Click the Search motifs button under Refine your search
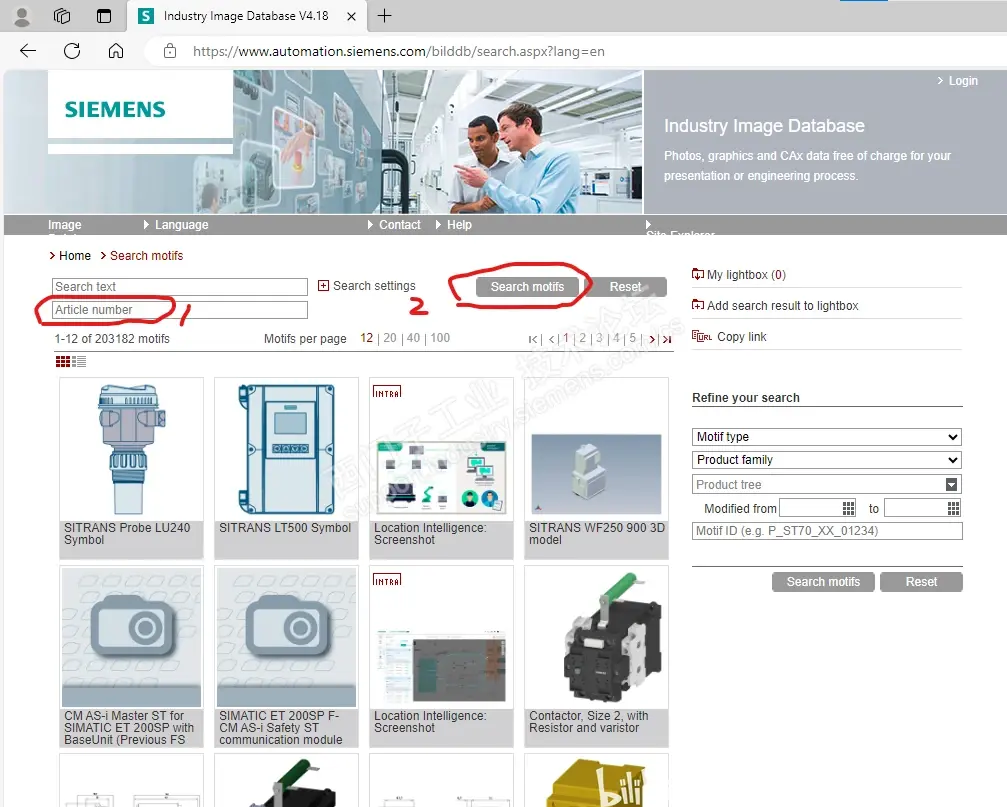Screen dimensions: 1007x807 (823, 582)
